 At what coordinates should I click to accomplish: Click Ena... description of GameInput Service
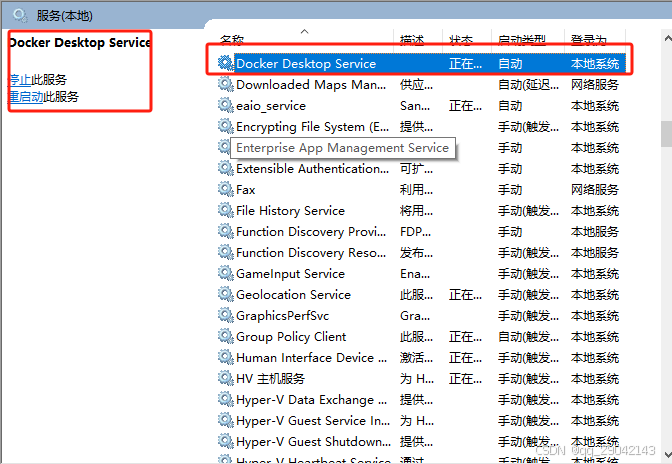(415, 273)
